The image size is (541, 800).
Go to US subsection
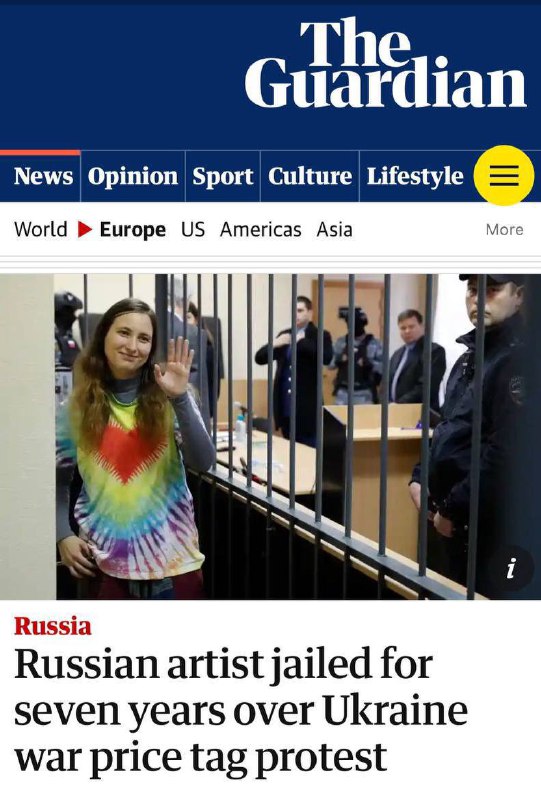[193, 229]
